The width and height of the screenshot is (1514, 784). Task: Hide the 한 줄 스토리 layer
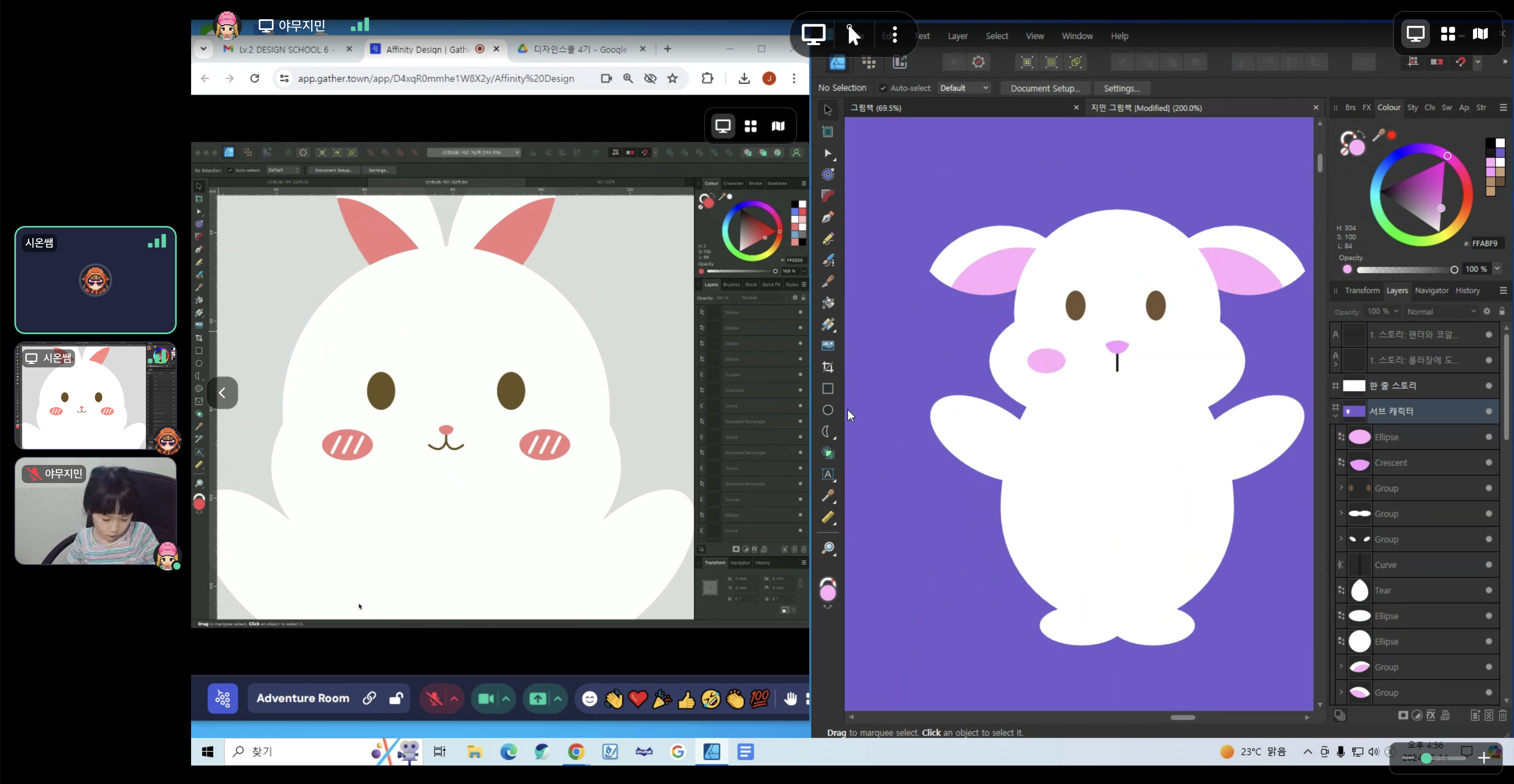pos(1489,385)
